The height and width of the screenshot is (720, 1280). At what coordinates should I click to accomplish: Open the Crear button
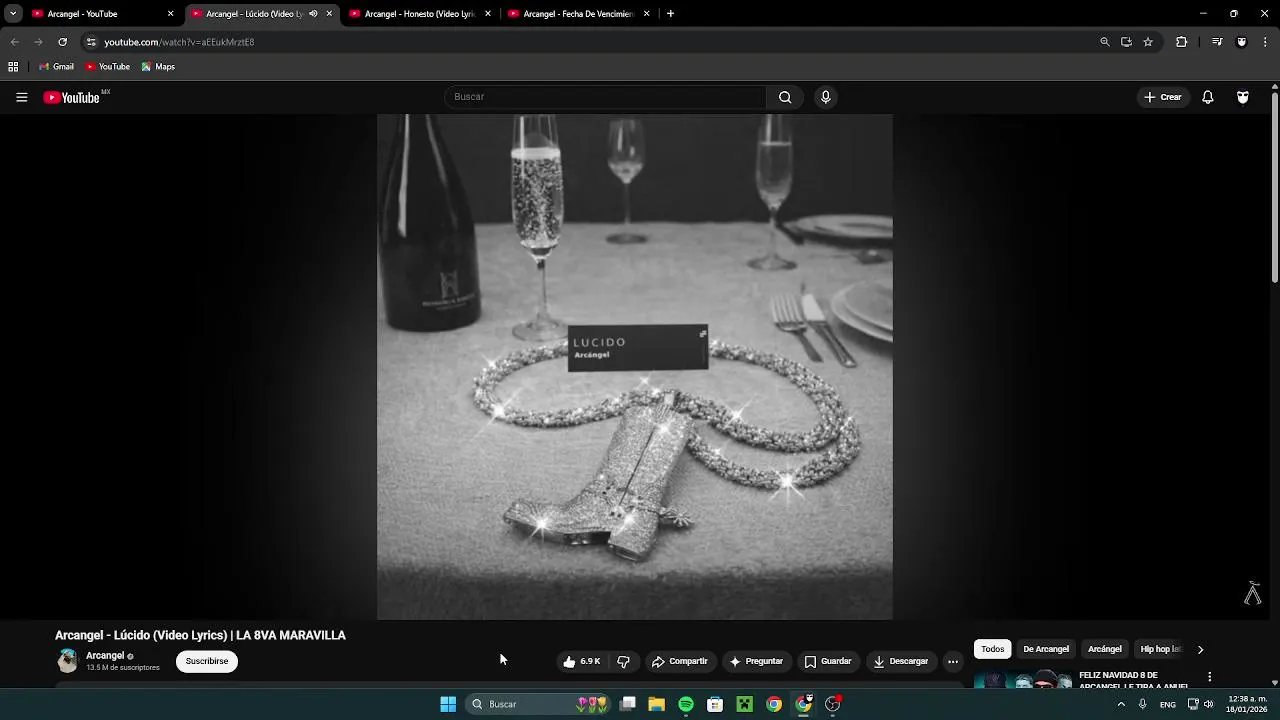(x=1163, y=97)
